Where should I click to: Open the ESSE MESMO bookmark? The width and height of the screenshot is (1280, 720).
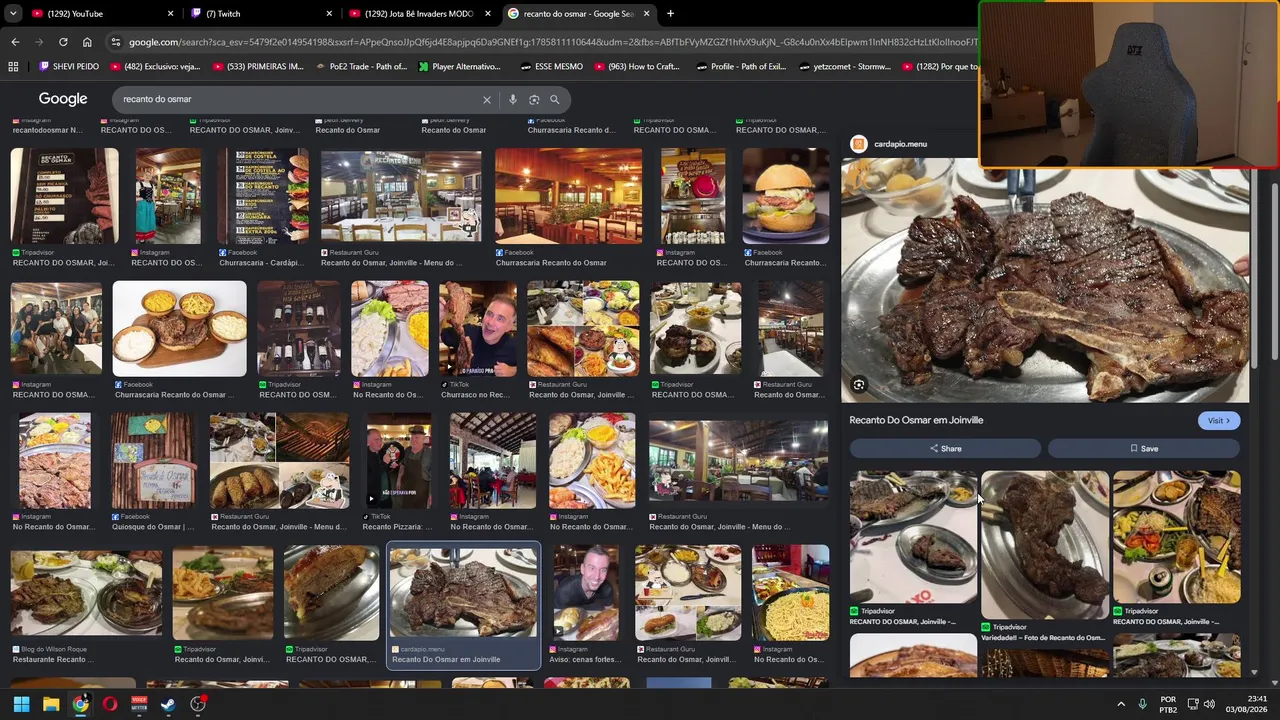[x=551, y=67]
